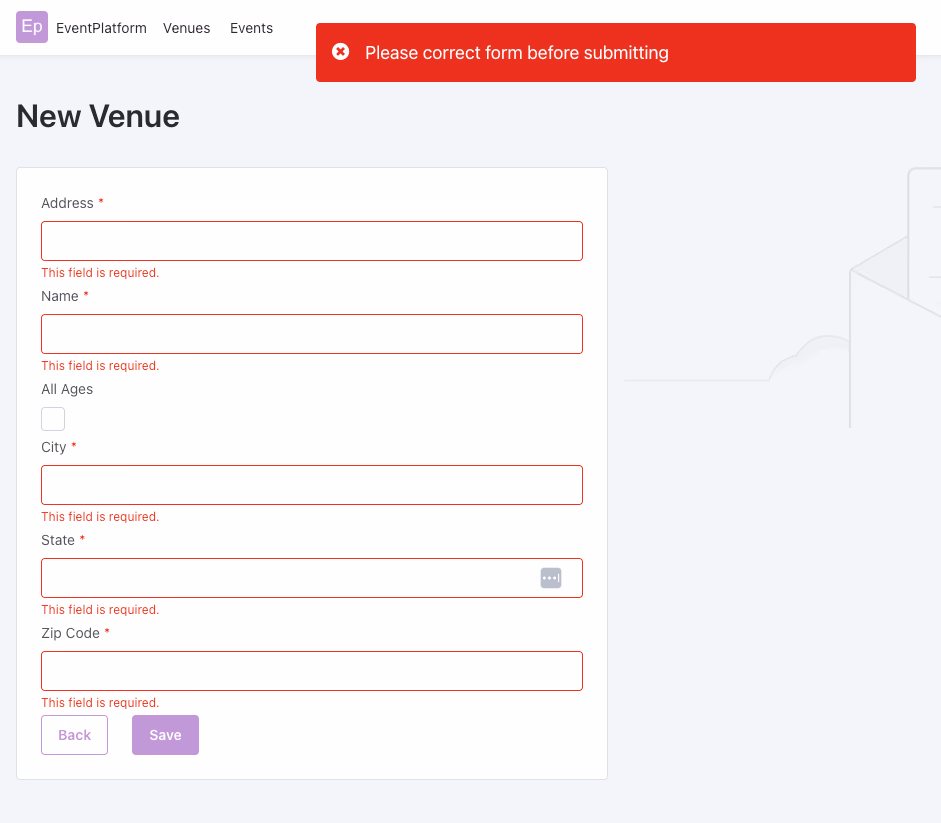Click into the Name text field

click(x=311, y=334)
